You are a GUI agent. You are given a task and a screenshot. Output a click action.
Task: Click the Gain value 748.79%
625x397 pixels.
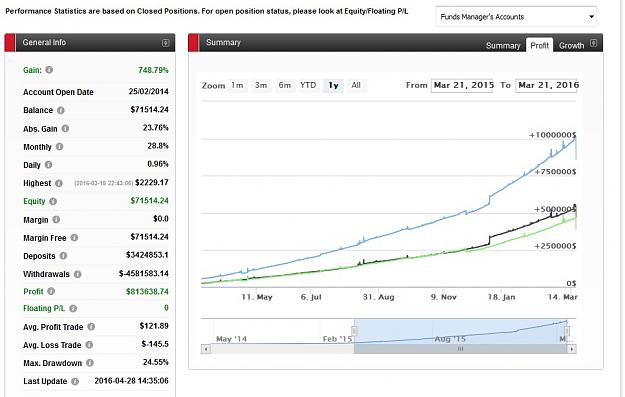coord(153,70)
